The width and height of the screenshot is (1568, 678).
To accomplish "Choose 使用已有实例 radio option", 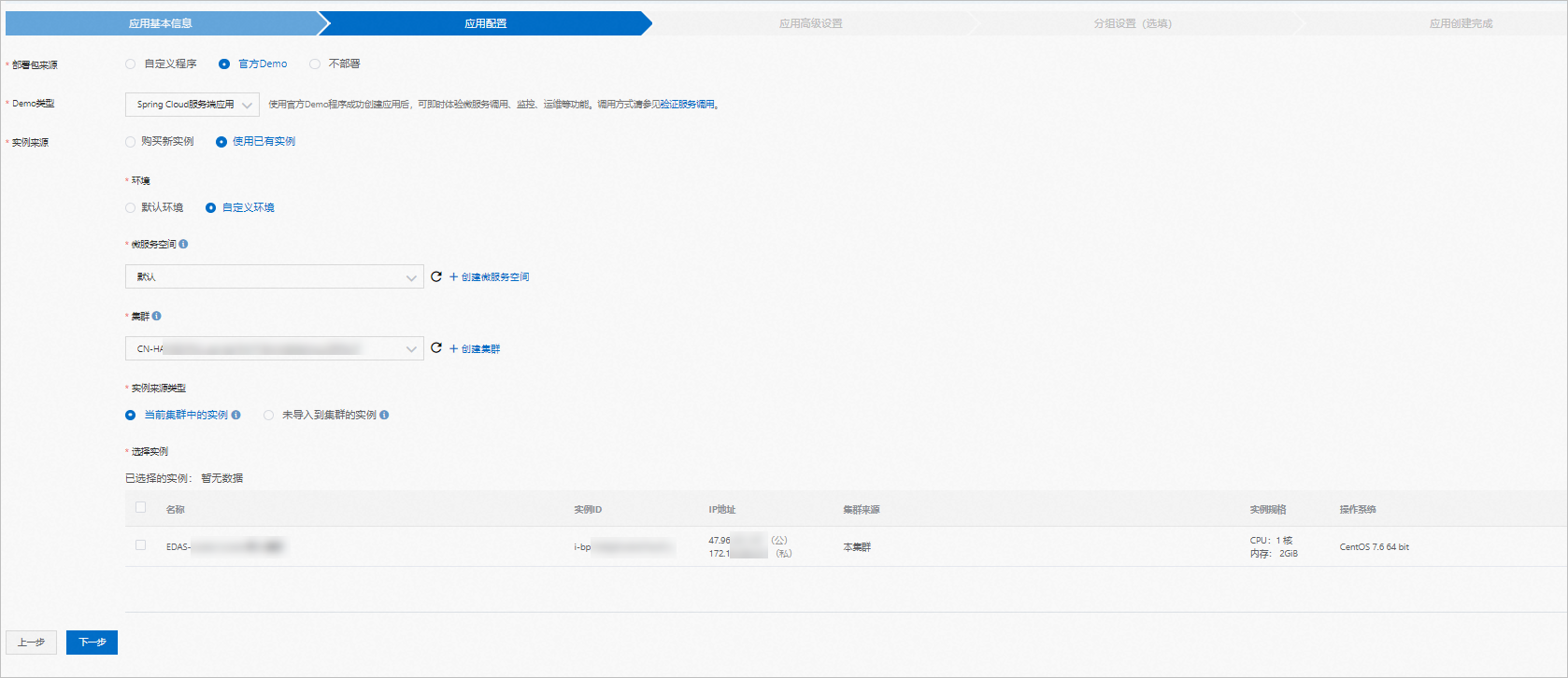I will point(221,142).
